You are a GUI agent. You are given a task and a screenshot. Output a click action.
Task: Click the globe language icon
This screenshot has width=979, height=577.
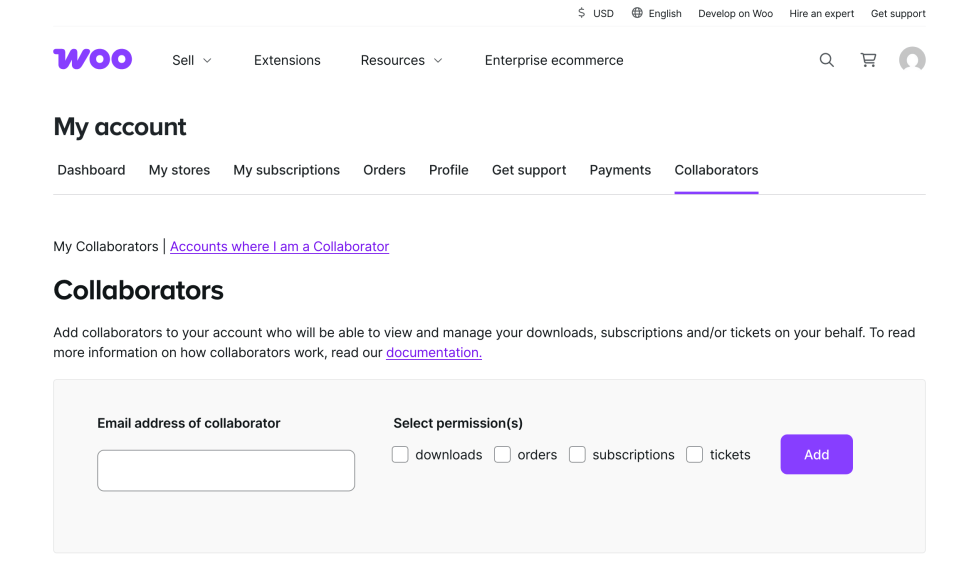click(637, 13)
